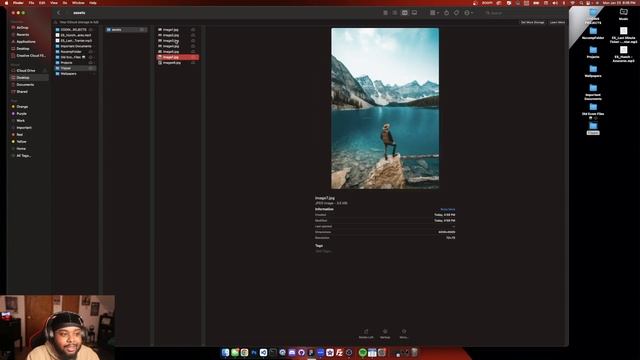
Task: Switch Finder to gallery view
Action: point(414,13)
